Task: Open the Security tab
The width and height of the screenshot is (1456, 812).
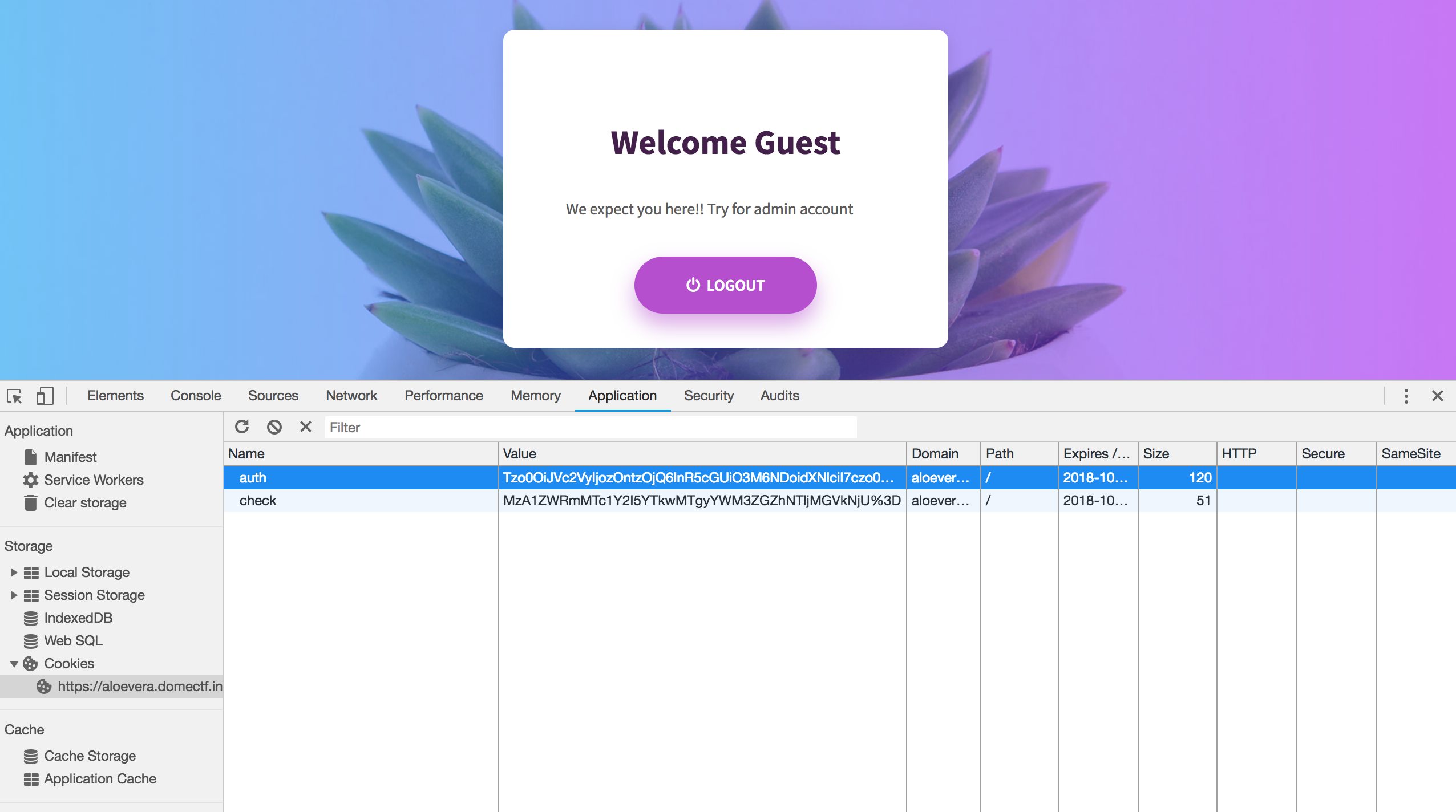Action: 709,396
